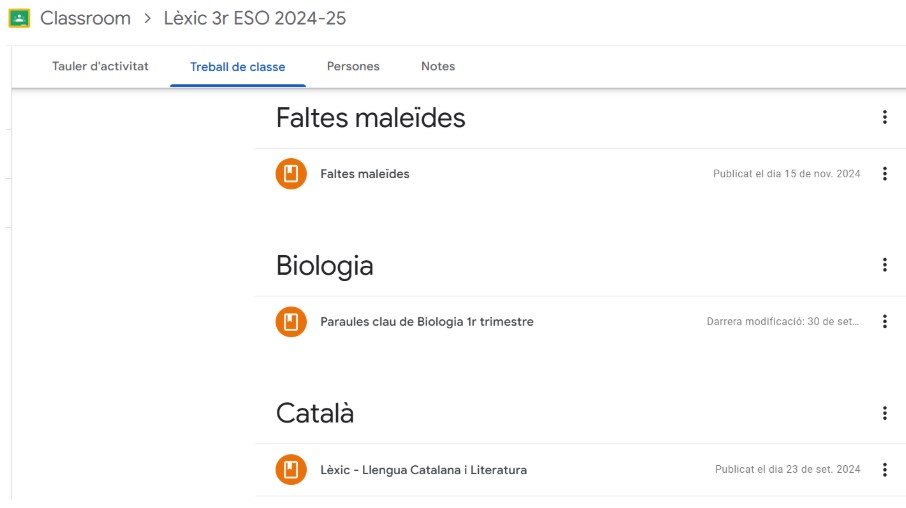Screen dimensions: 906x508
Task: Open Lèxic - Llengua Catalana i Literatura material
Action: [x=423, y=470]
